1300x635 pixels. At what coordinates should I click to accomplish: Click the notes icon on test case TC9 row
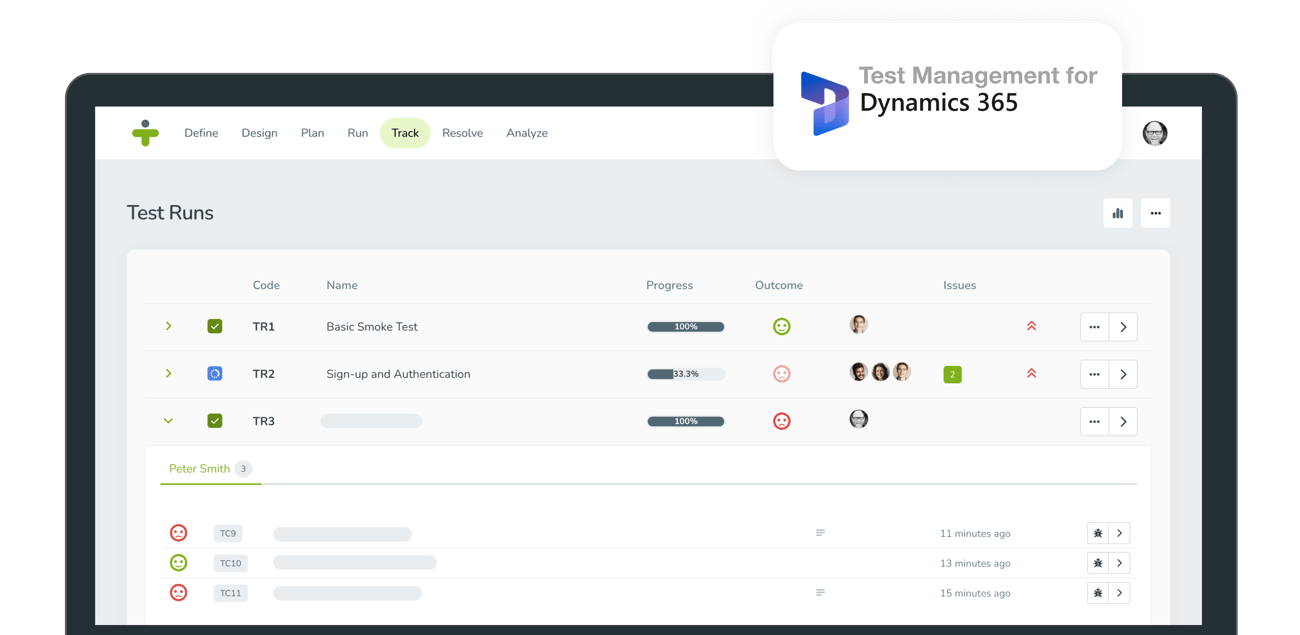pos(820,533)
